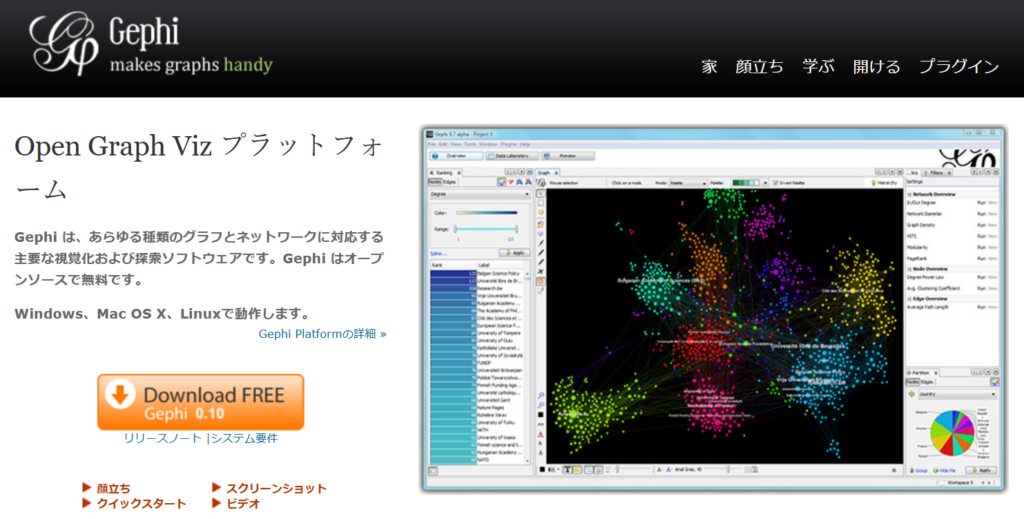
Task: Click the orange Download FREE Gephi button
Action: (200, 402)
